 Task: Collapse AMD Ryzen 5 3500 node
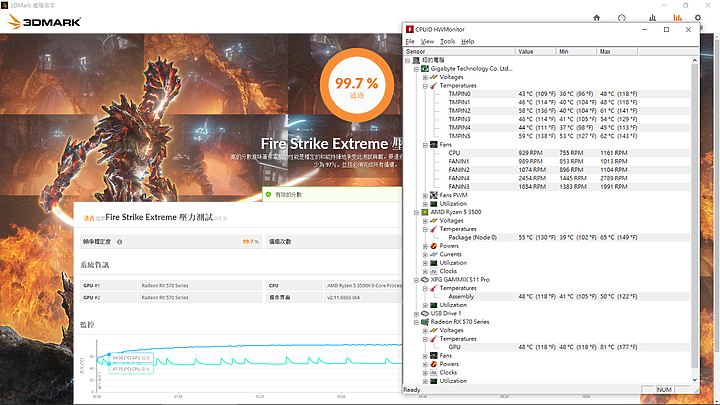coord(416,212)
